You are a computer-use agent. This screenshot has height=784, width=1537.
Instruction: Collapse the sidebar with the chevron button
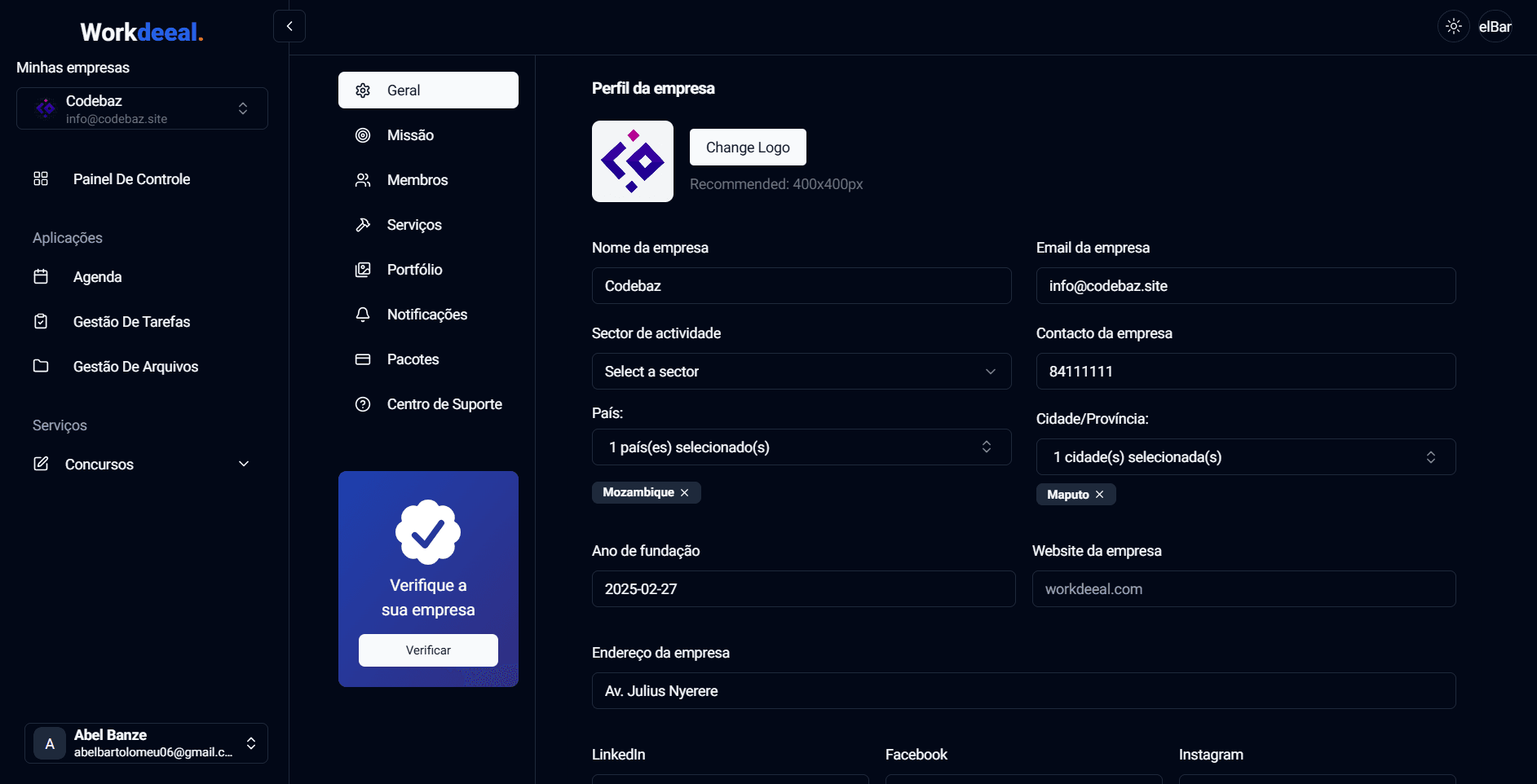point(289,26)
